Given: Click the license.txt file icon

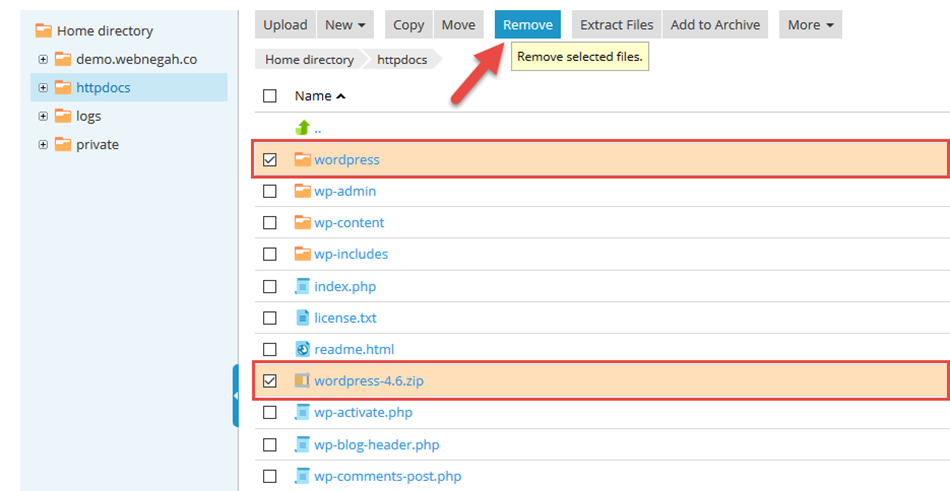Looking at the screenshot, I should [x=303, y=318].
